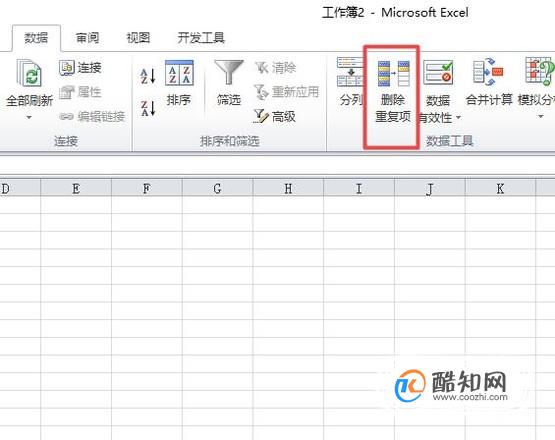This screenshot has height=440, width=555.
Task: Select column D header
Action: coord(20,188)
